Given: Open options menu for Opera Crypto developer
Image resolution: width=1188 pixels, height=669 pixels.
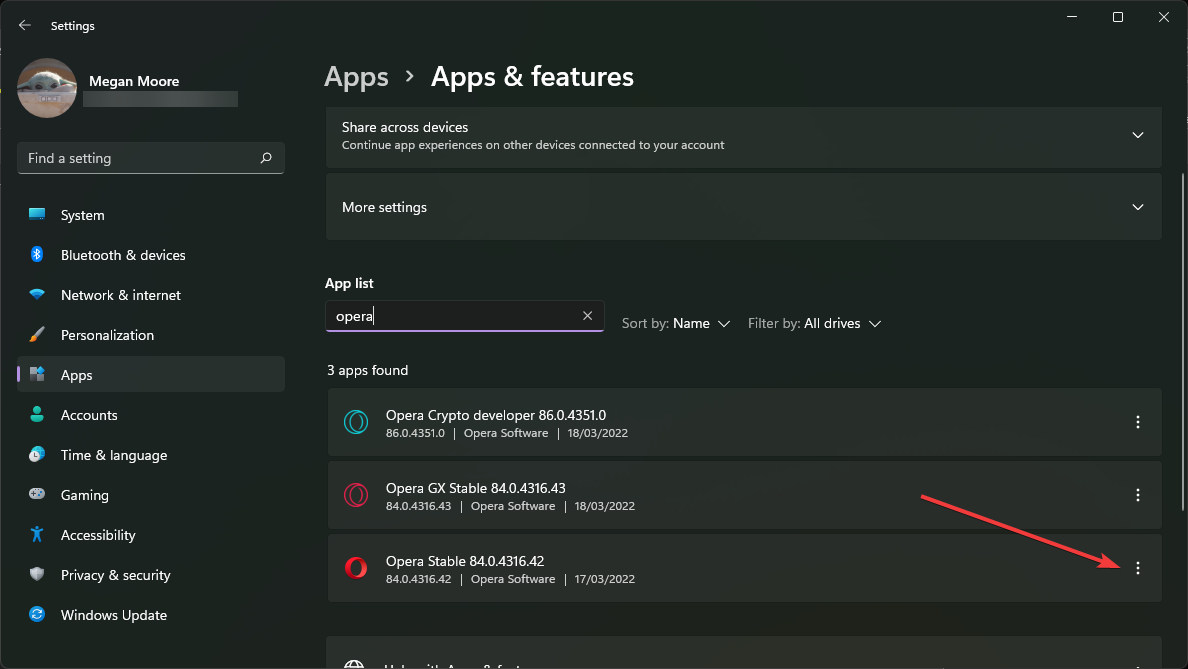Looking at the screenshot, I should pos(1137,423).
